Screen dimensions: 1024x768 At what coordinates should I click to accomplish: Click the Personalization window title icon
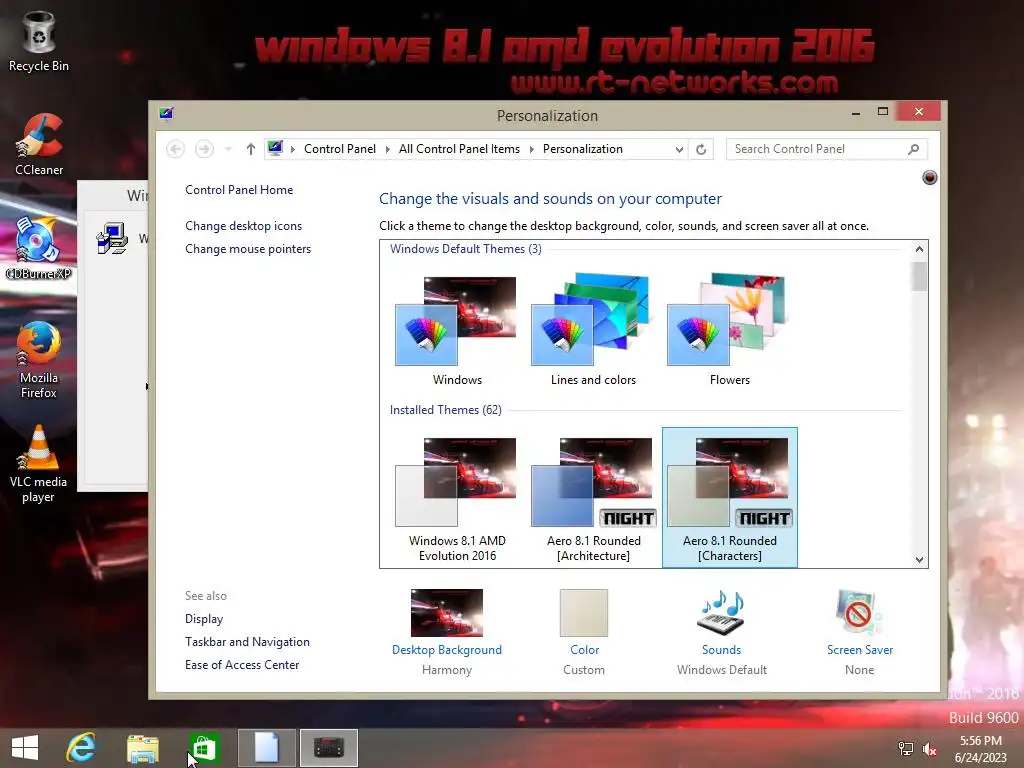[x=166, y=114]
